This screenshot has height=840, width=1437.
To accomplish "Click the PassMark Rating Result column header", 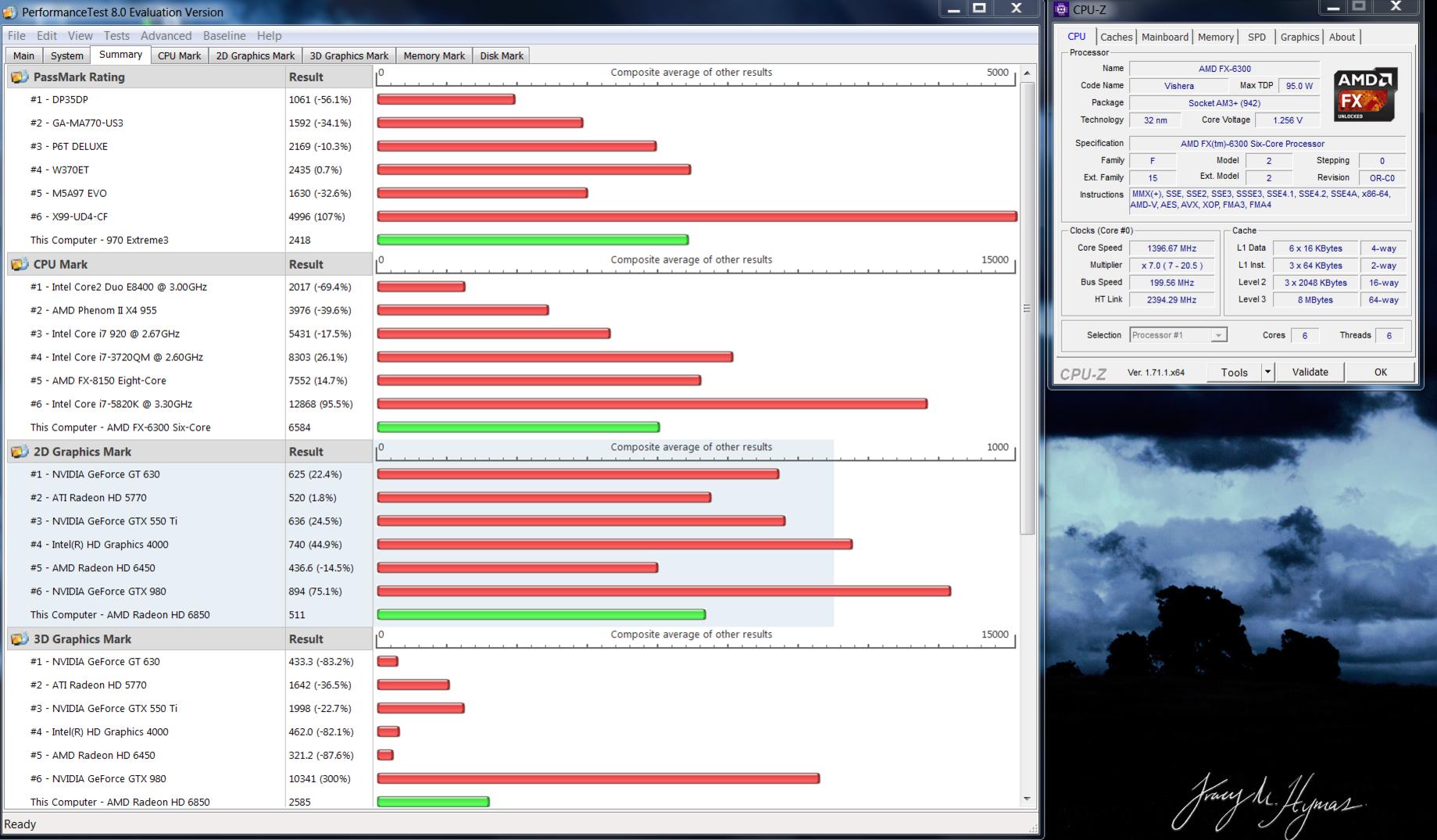I will (329, 77).
